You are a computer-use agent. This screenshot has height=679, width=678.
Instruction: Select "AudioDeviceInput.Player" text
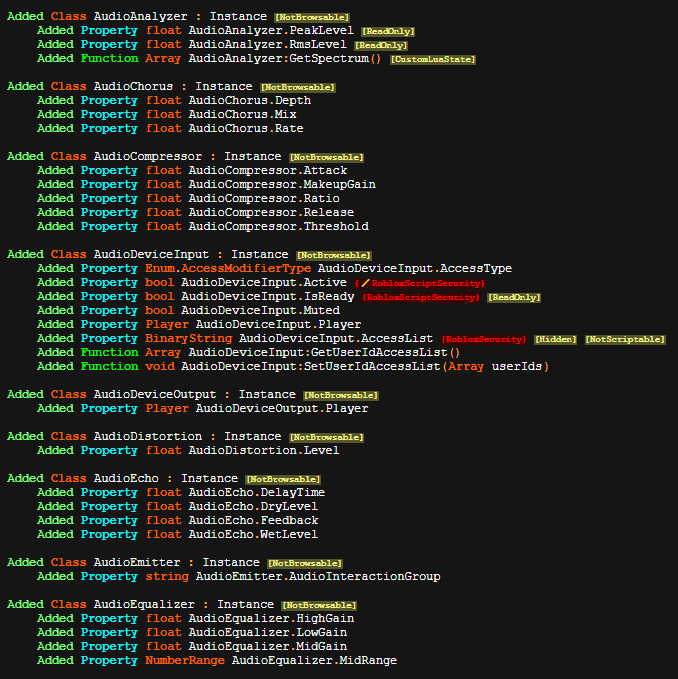278,324
